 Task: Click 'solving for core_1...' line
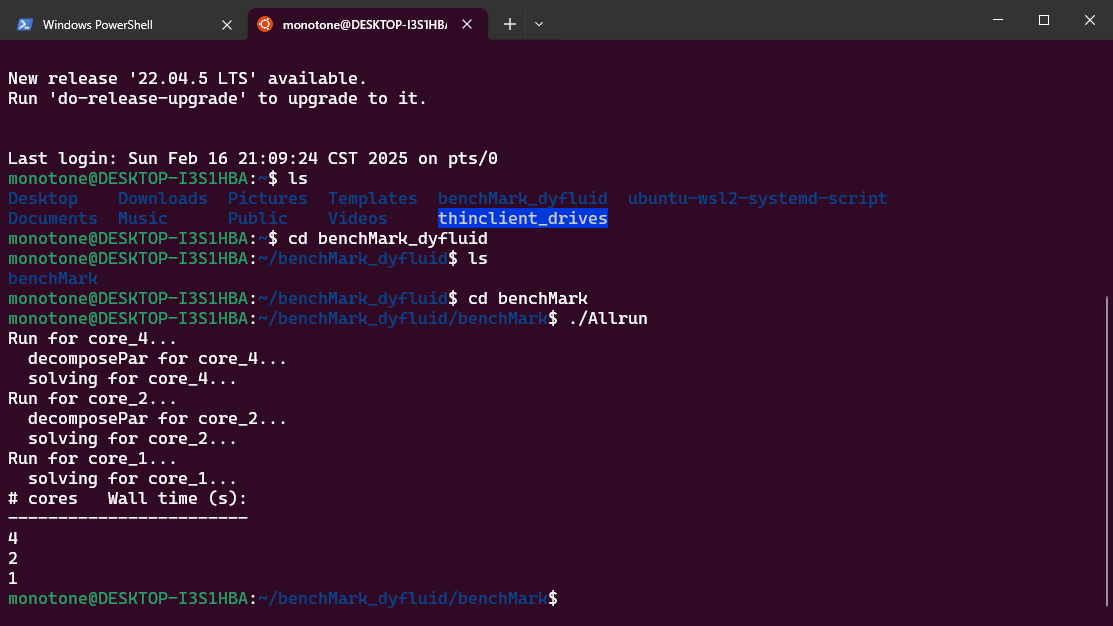click(x=132, y=478)
